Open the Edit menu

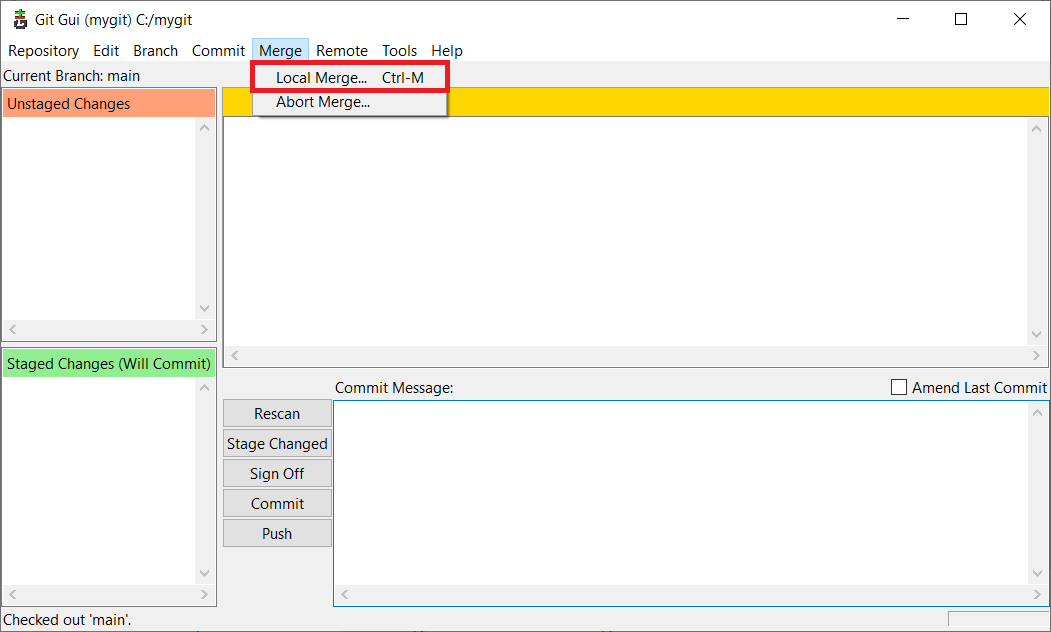[x=106, y=51]
